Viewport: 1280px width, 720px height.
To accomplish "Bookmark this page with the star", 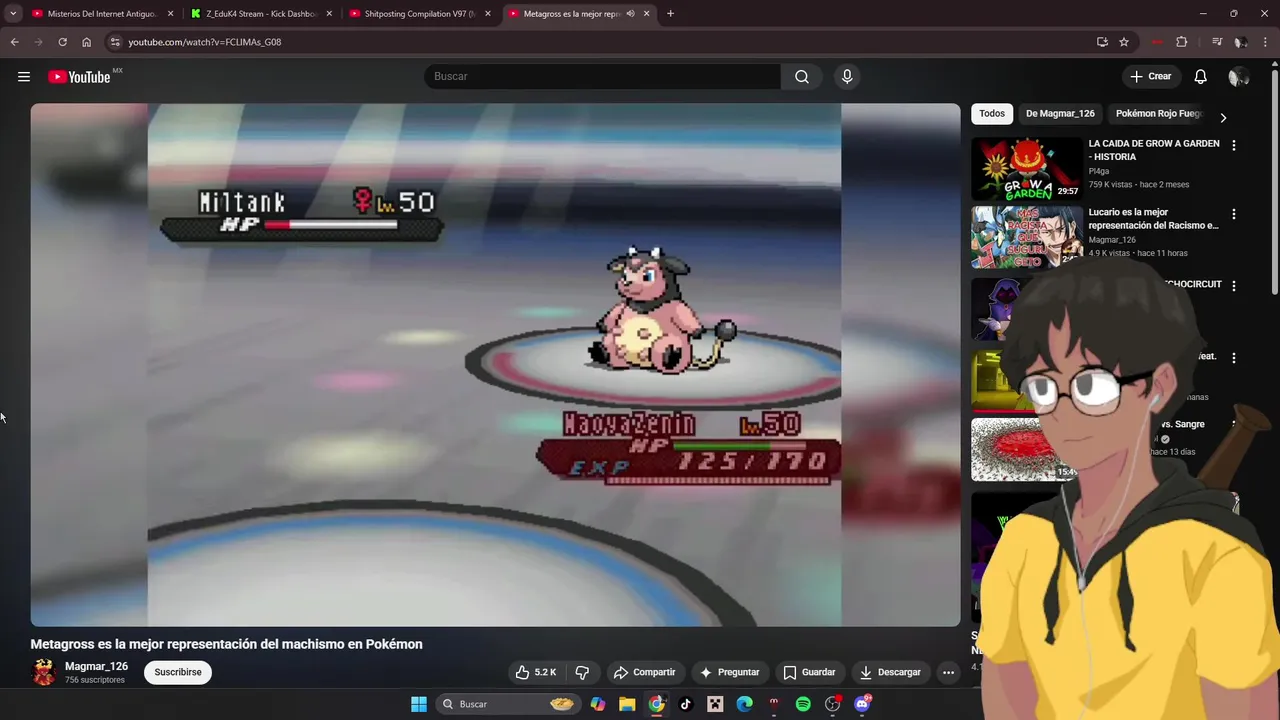I will pyautogui.click(x=1124, y=42).
